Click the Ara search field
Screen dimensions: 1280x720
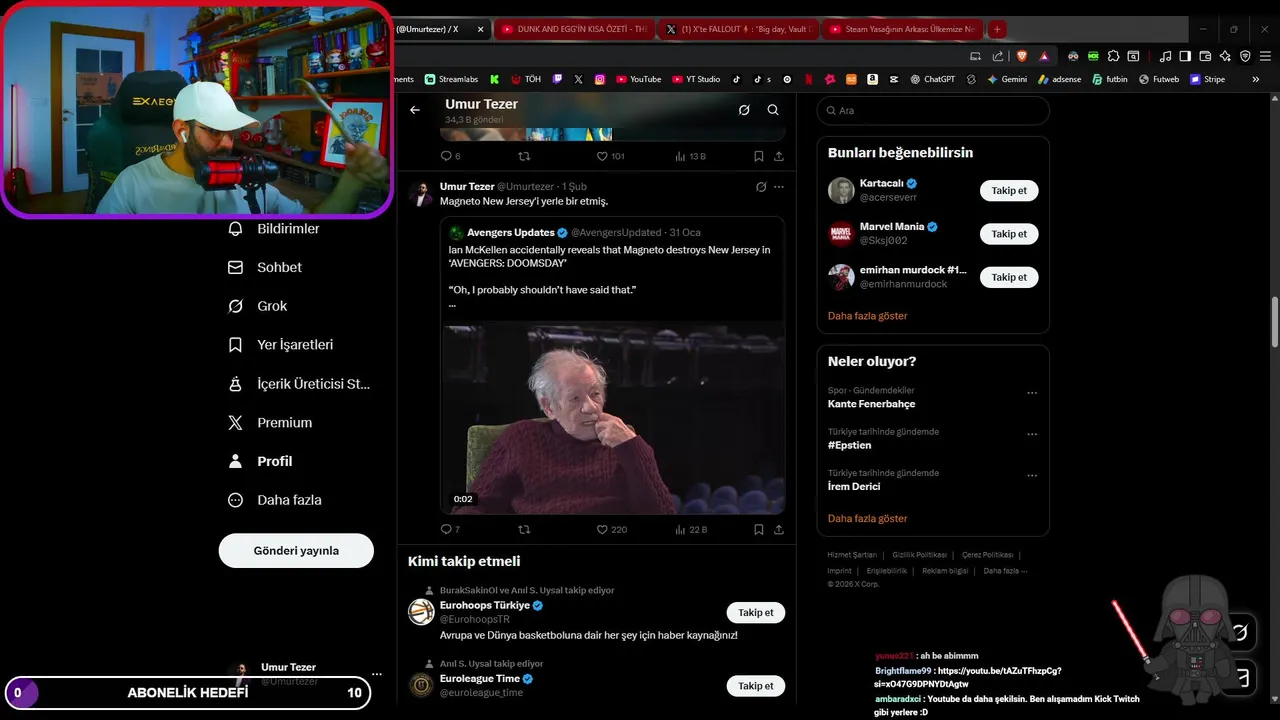click(933, 111)
